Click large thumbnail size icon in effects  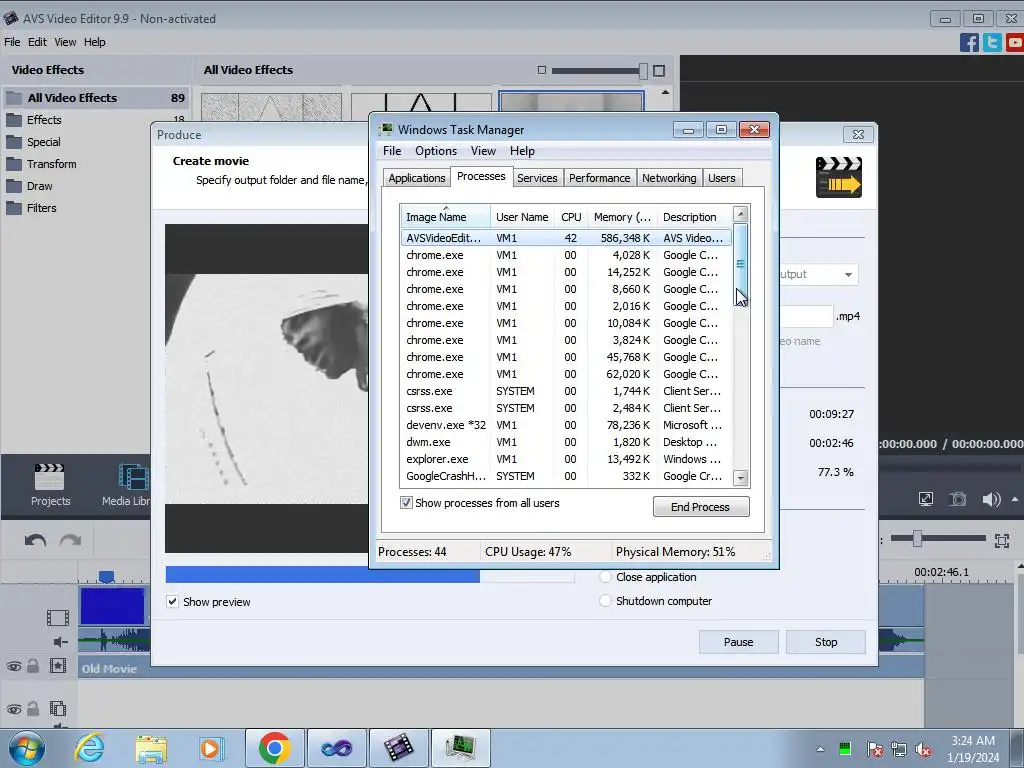659,70
